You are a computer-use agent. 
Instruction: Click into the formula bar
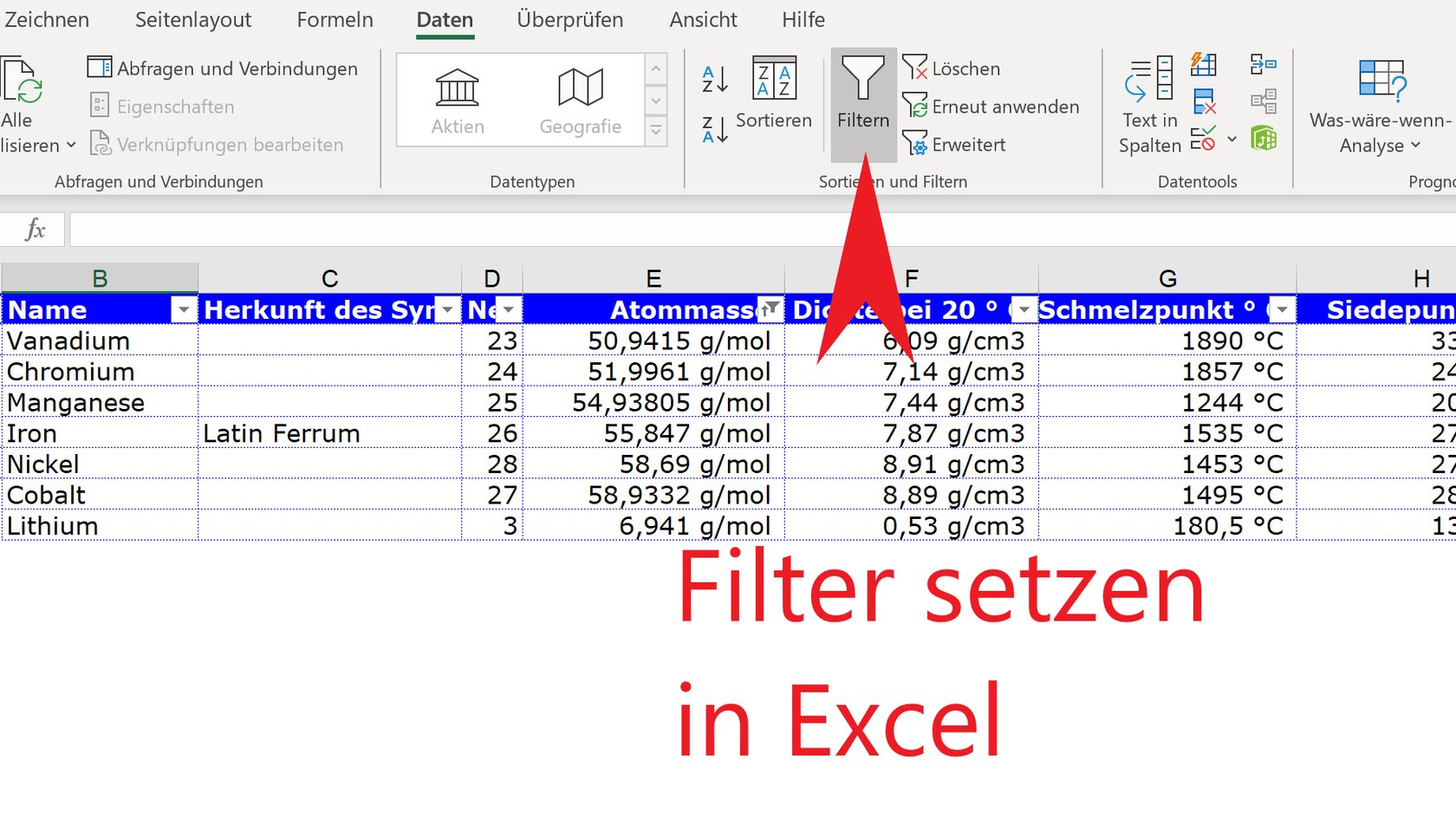[x=763, y=230]
